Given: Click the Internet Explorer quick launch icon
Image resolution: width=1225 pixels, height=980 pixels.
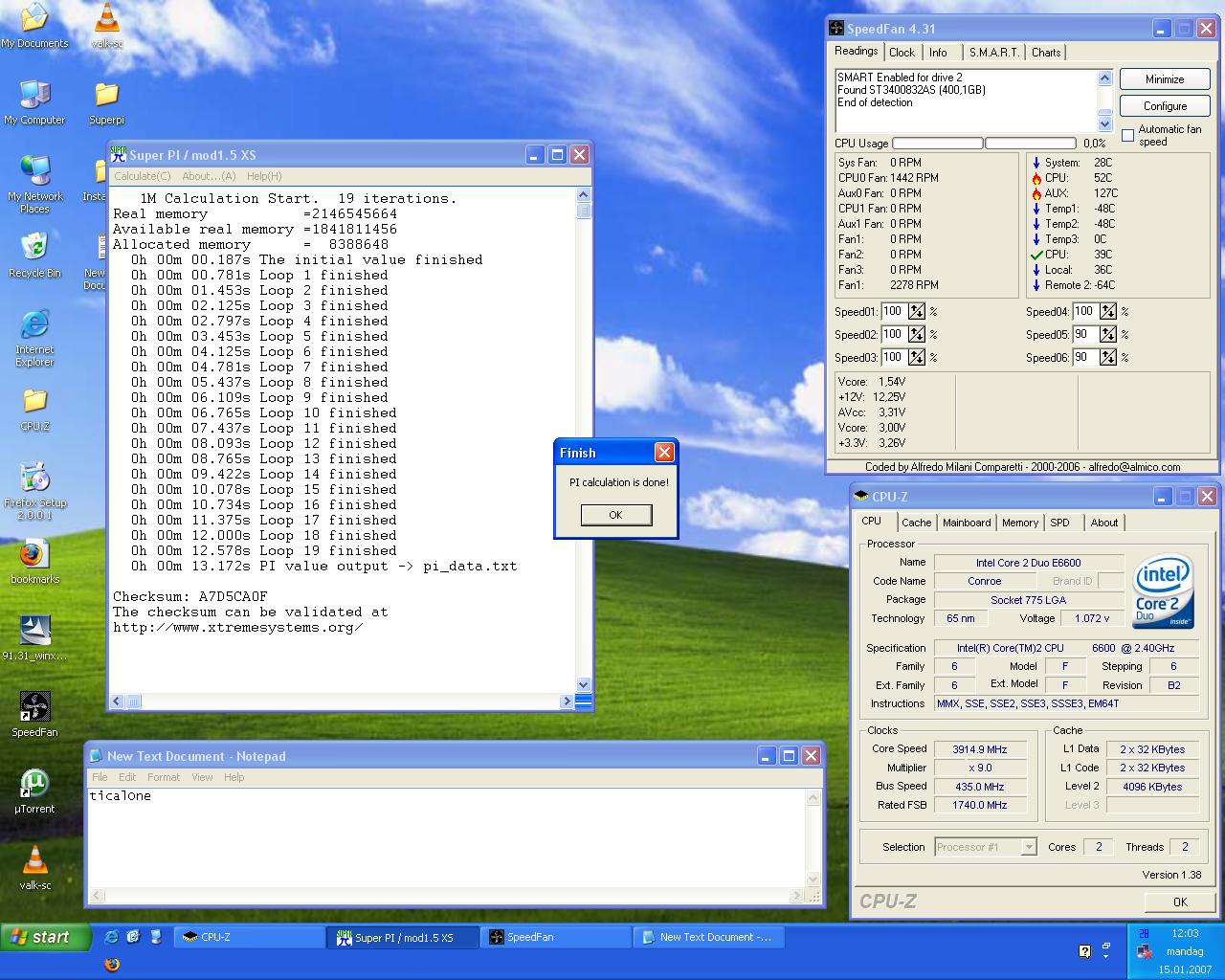Looking at the screenshot, I should 112,937.
